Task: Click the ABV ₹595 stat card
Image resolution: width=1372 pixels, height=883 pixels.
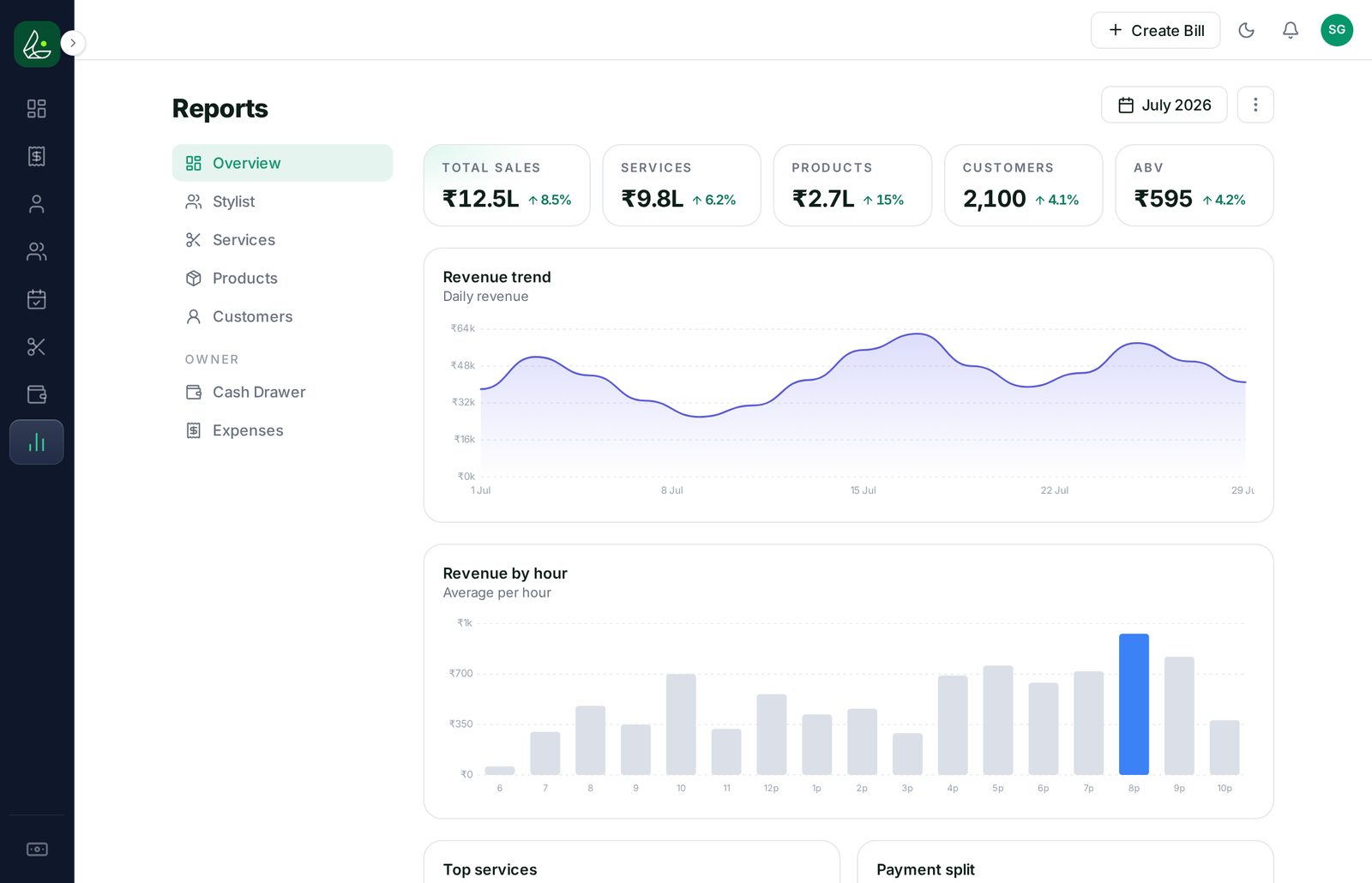Action: (x=1194, y=185)
